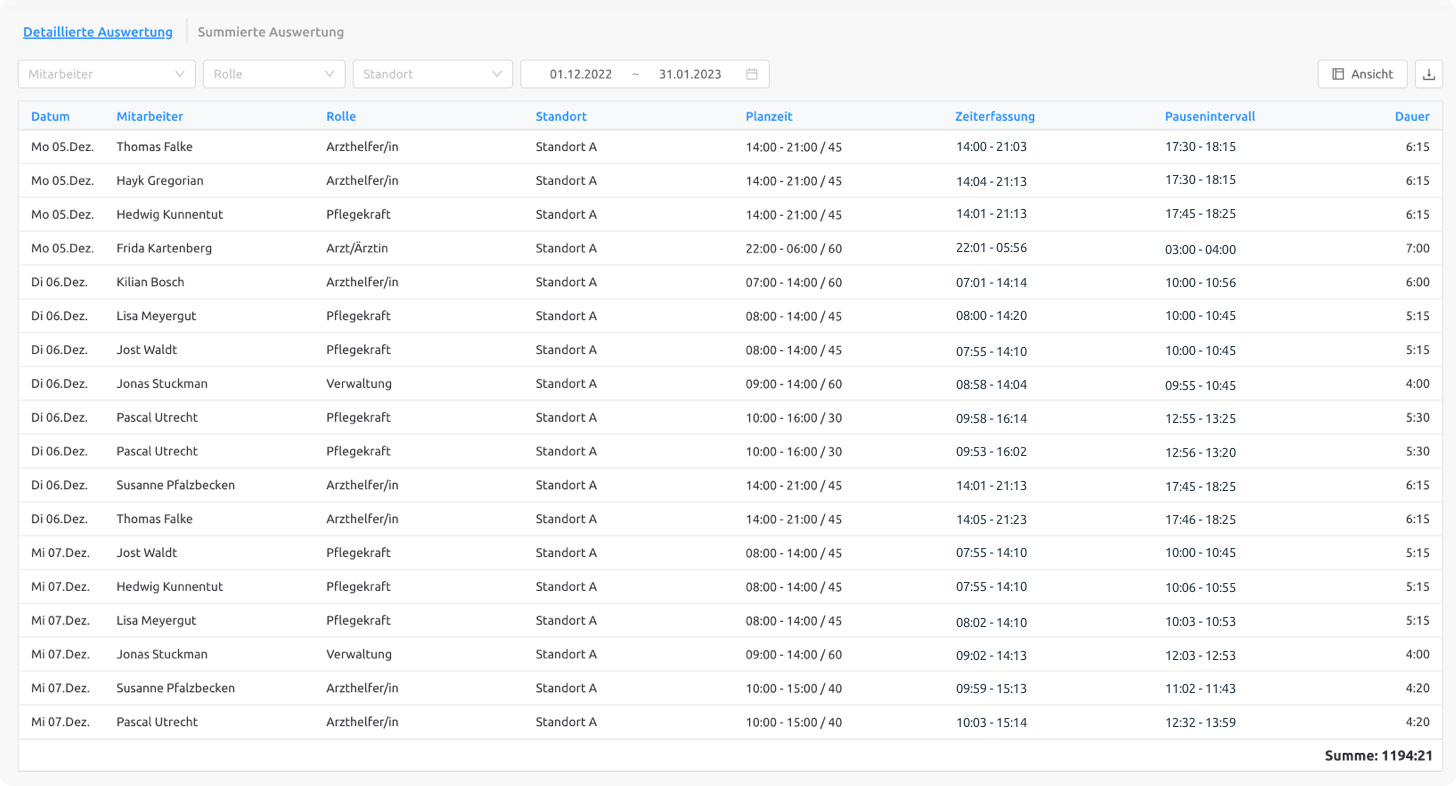Click the 14:05 - 21:23 Zeiterfassung cell

[991, 520]
